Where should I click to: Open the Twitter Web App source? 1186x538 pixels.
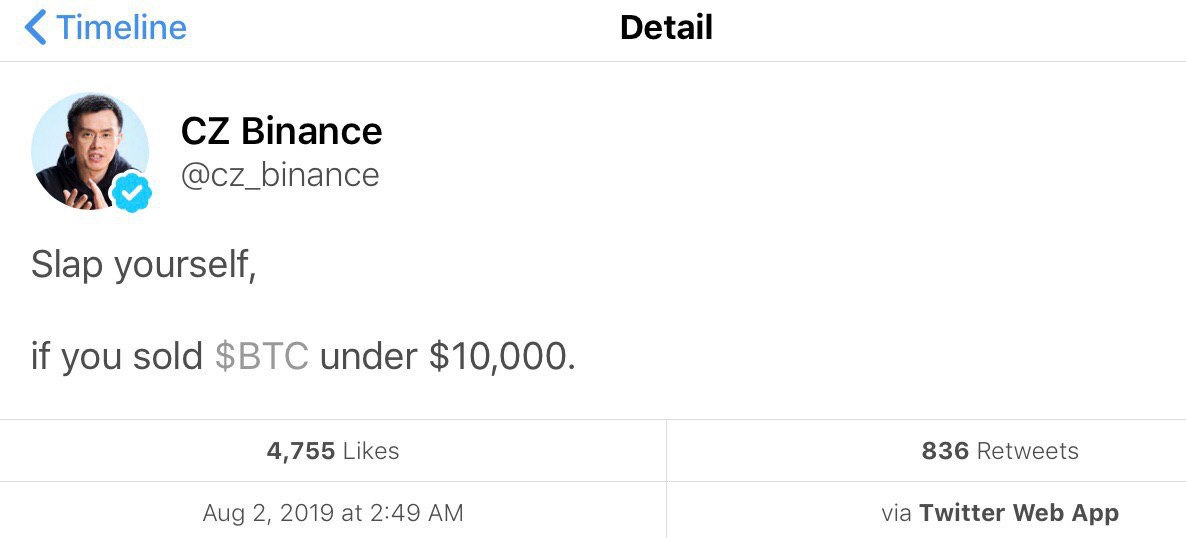click(x=1018, y=514)
